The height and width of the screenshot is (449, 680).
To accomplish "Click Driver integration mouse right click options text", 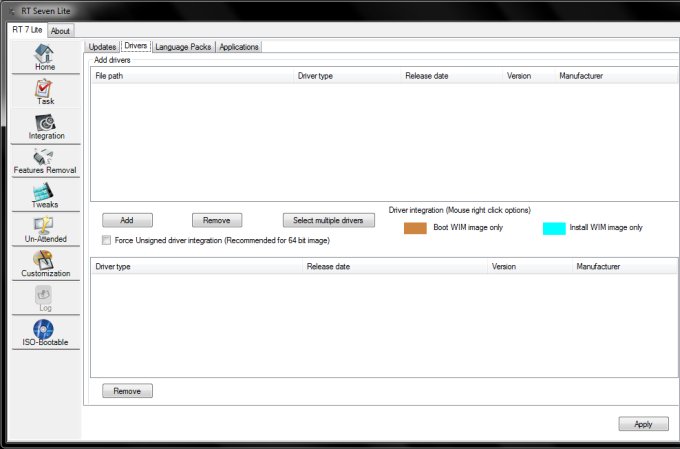I will click(460, 210).
